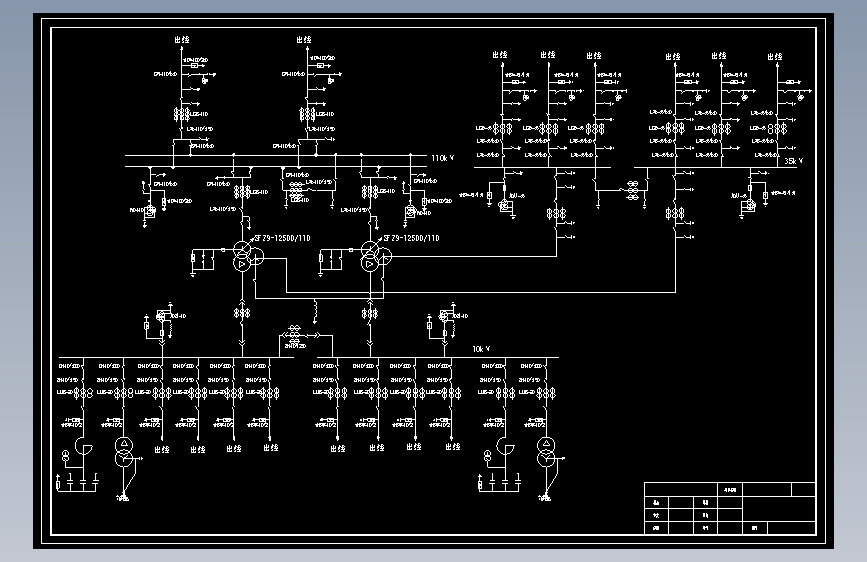Click the first 110kV 出线 label at top left
The image size is (867, 562).
[x=182, y=40]
